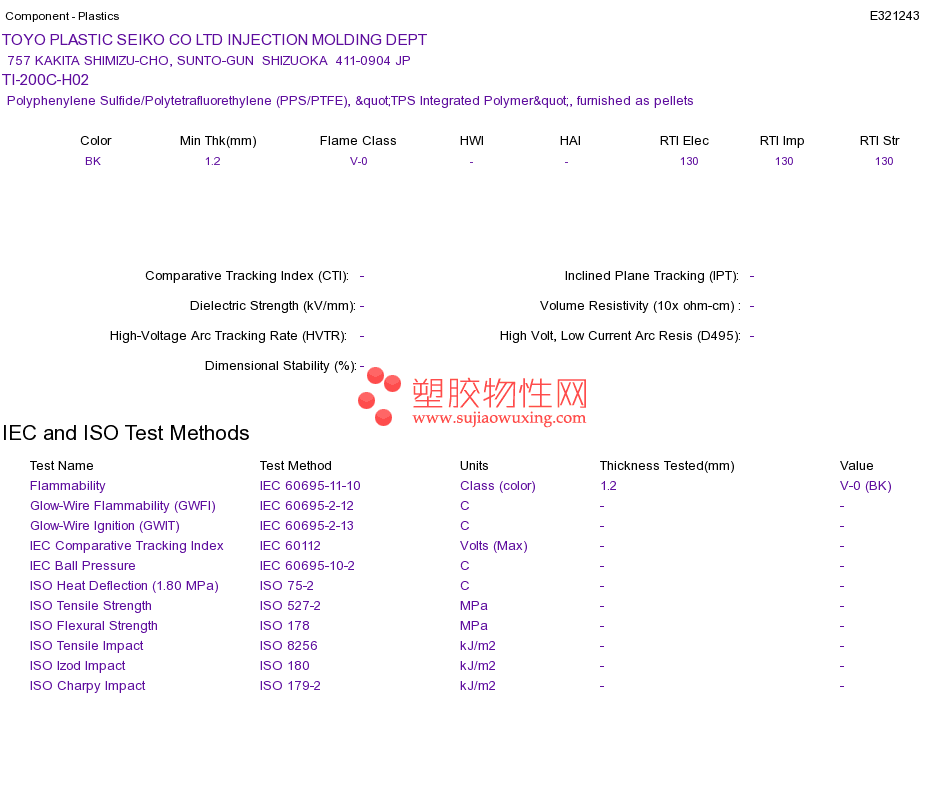
Task: Click the Test Method column header
Action: coord(296,465)
